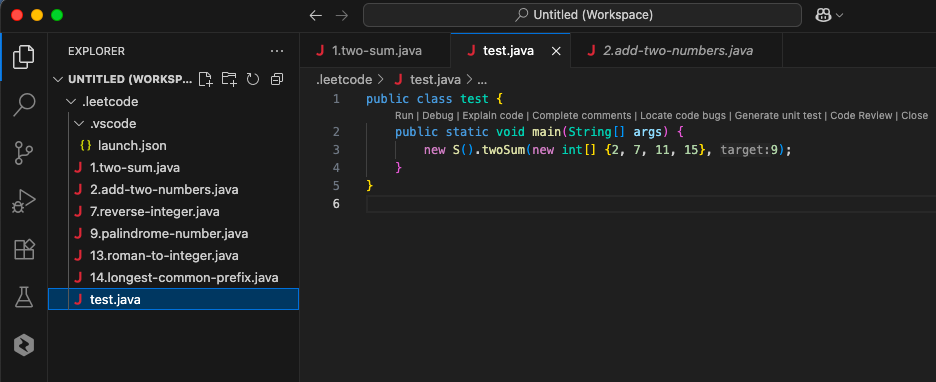Open the Source Control view
This screenshot has height=382, width=936.
[x=24, y=153]
